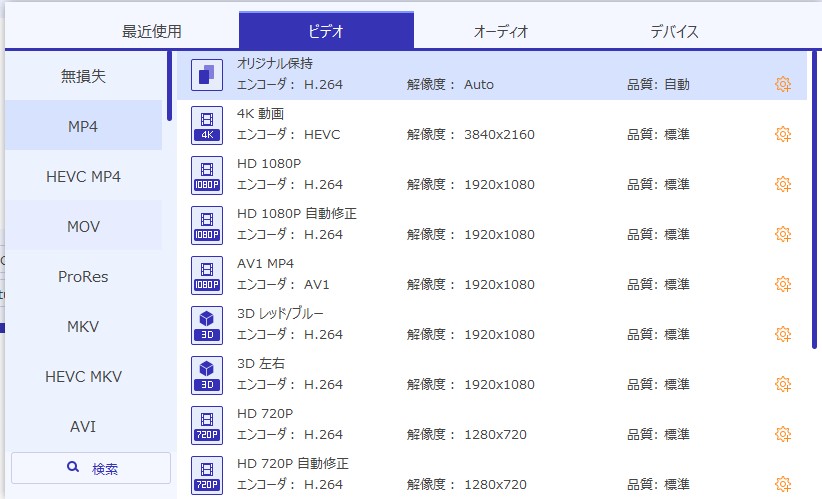Viewport: 822px width, 499px height.
Task: Choose the 3D 左右 preset title
Action: (x=261, y=363)
